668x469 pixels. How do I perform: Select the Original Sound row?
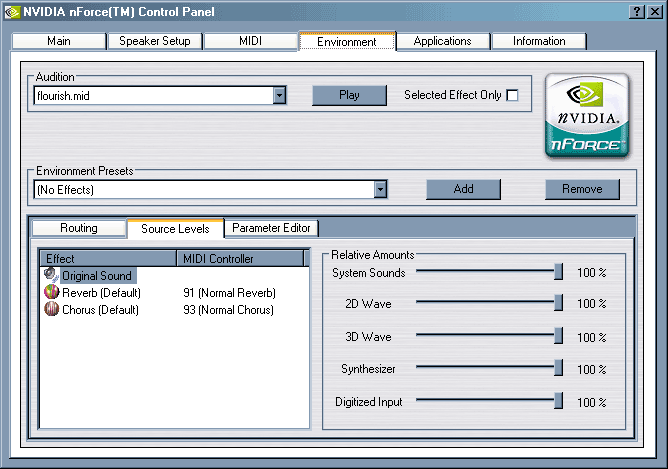[97, 276]
